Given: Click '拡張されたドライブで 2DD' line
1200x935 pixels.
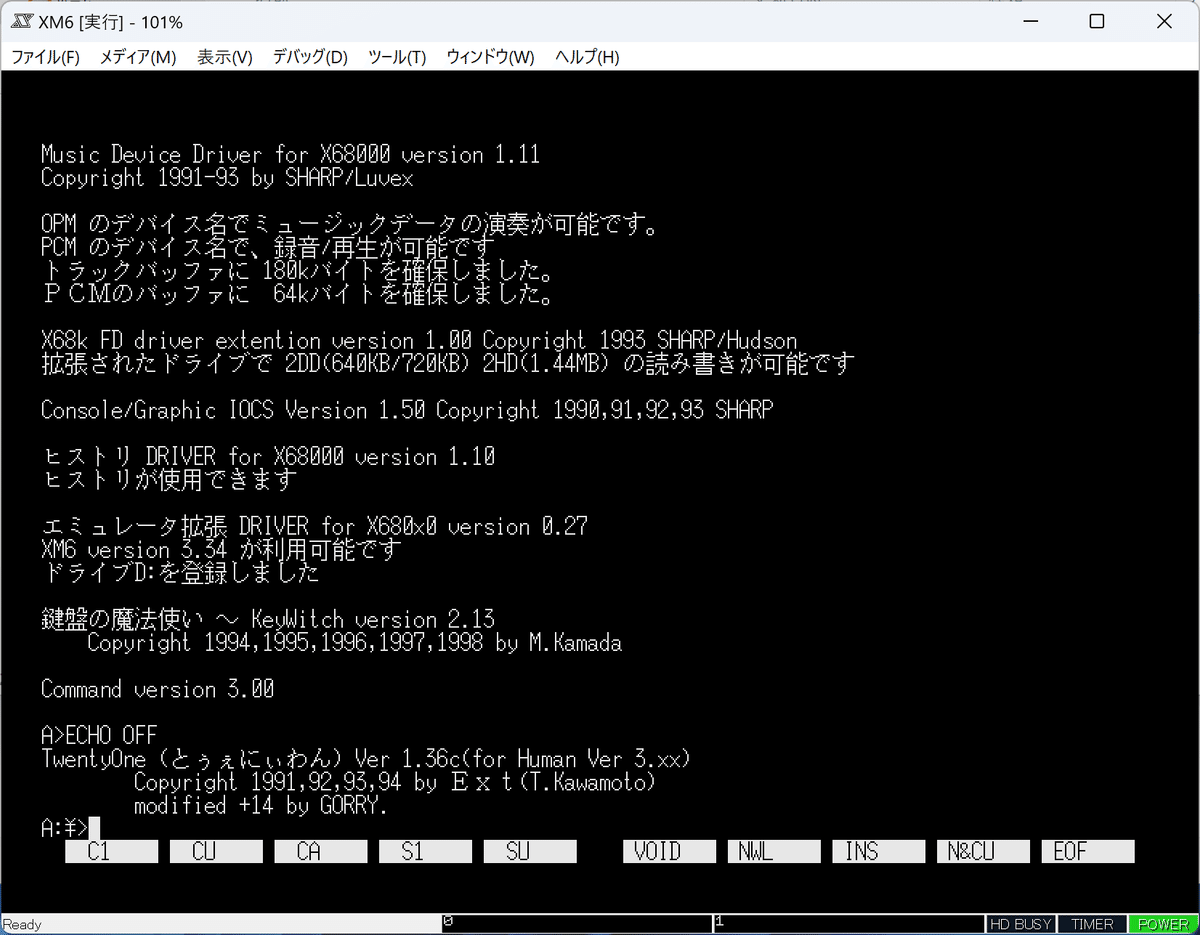Looking at the screenshot, I should (448, 363).
